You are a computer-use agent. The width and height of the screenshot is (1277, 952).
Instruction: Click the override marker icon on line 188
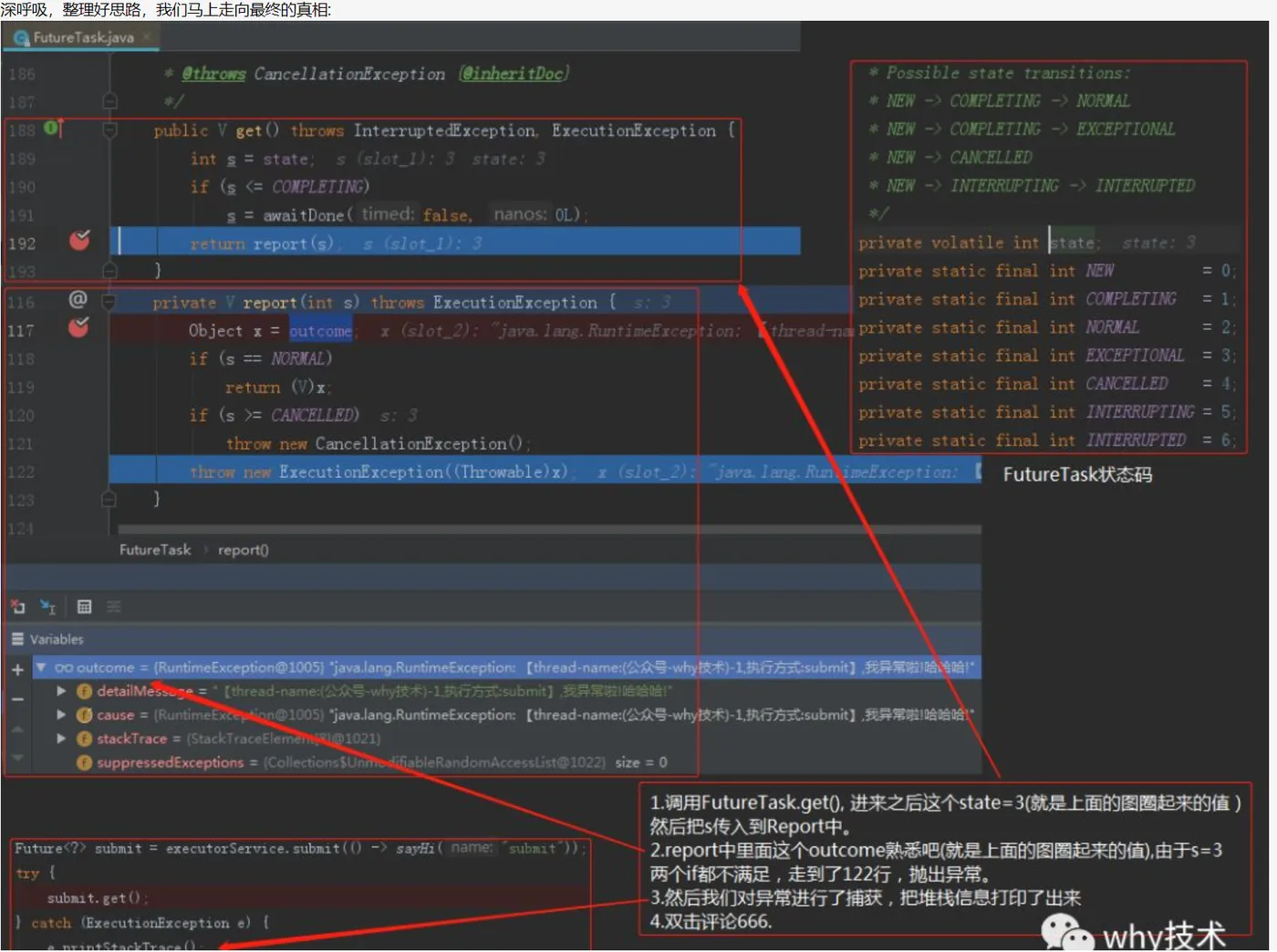click(52, 129)
